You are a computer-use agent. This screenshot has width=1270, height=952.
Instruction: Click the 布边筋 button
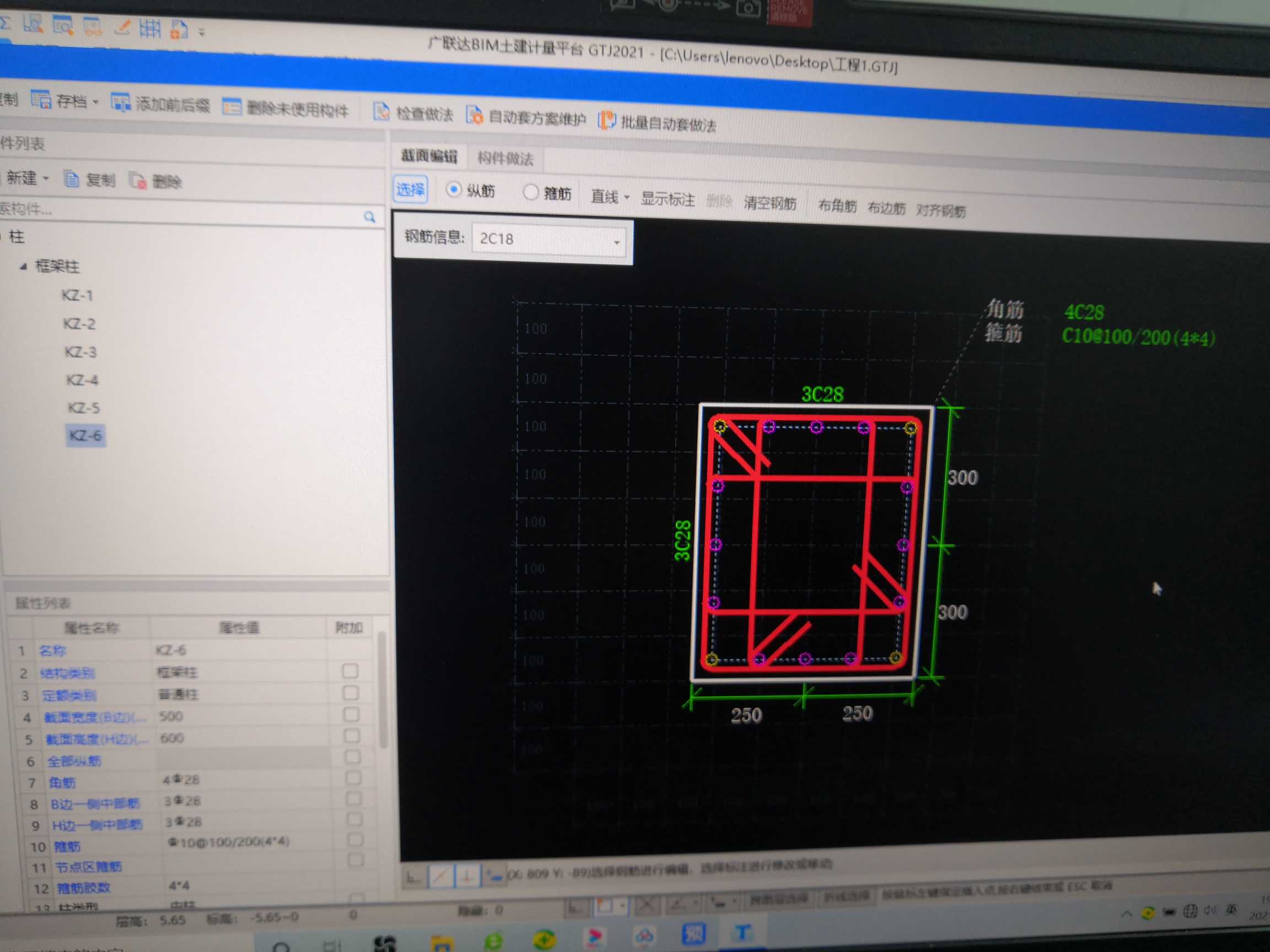point(886,208)
